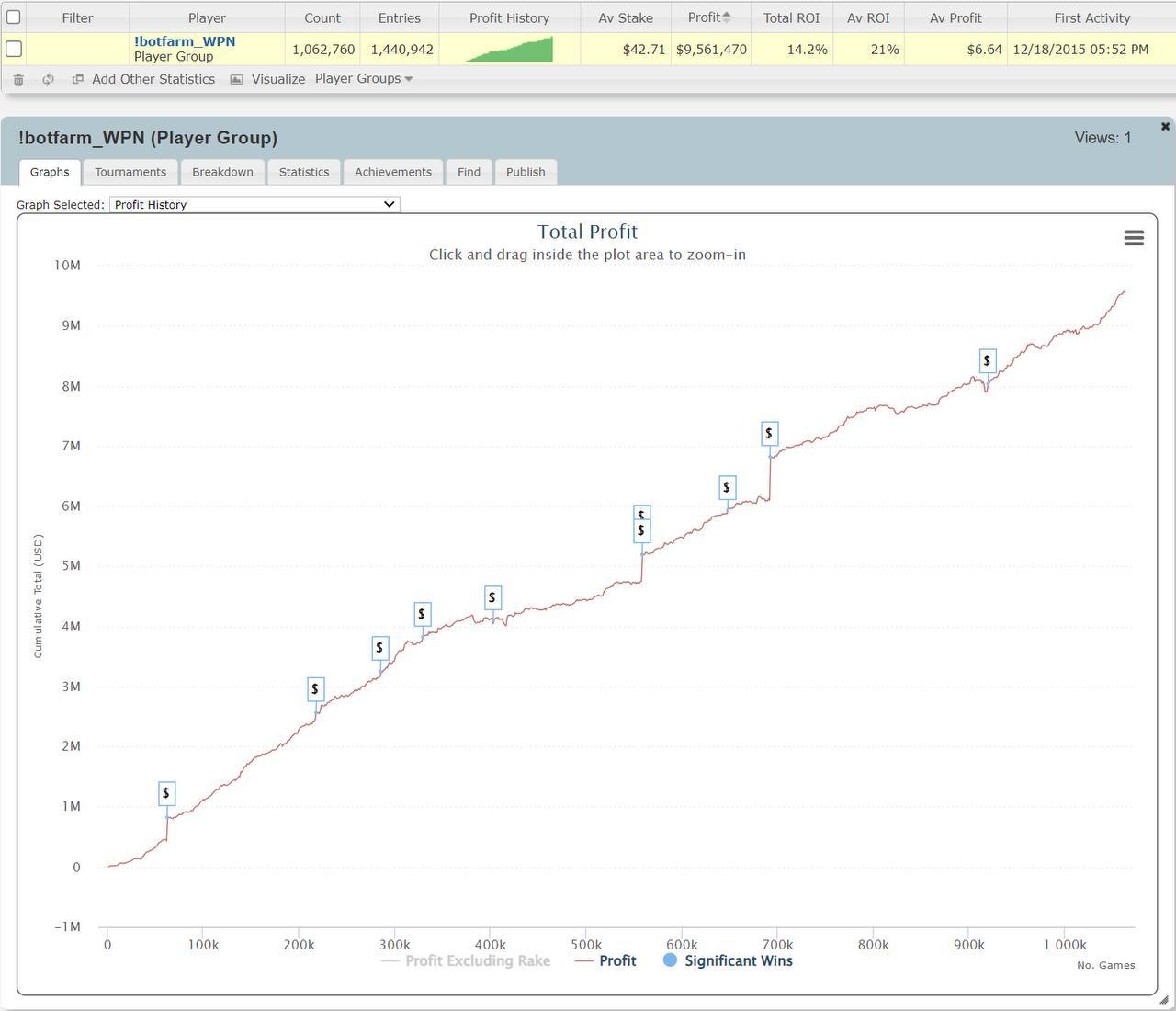Click the Entries value 1,440,942
This screenshot has width=1176, height=1011.
pyautogui.click(x=401, y=49)
